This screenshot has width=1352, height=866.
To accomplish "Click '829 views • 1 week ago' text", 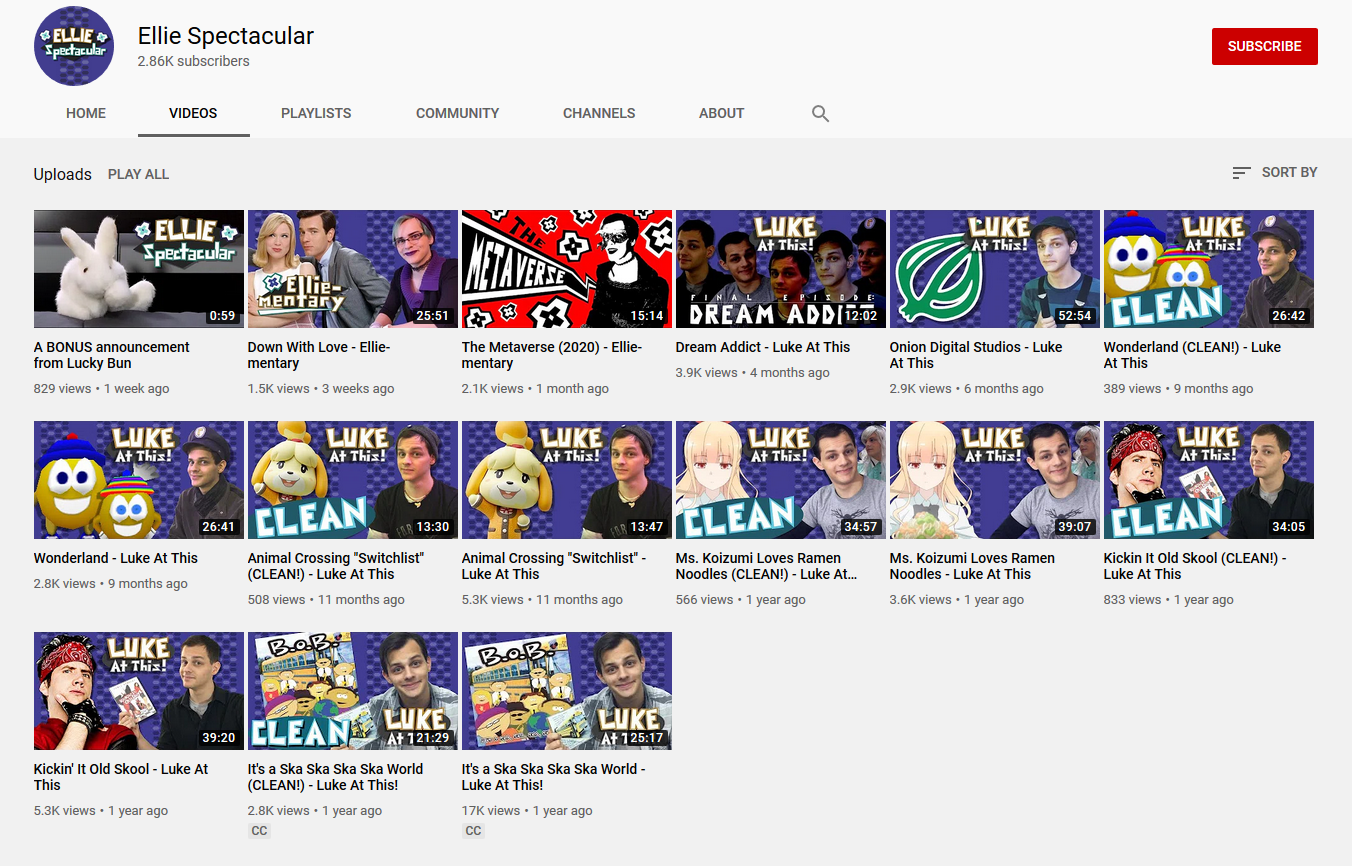I will coord(102,389).
